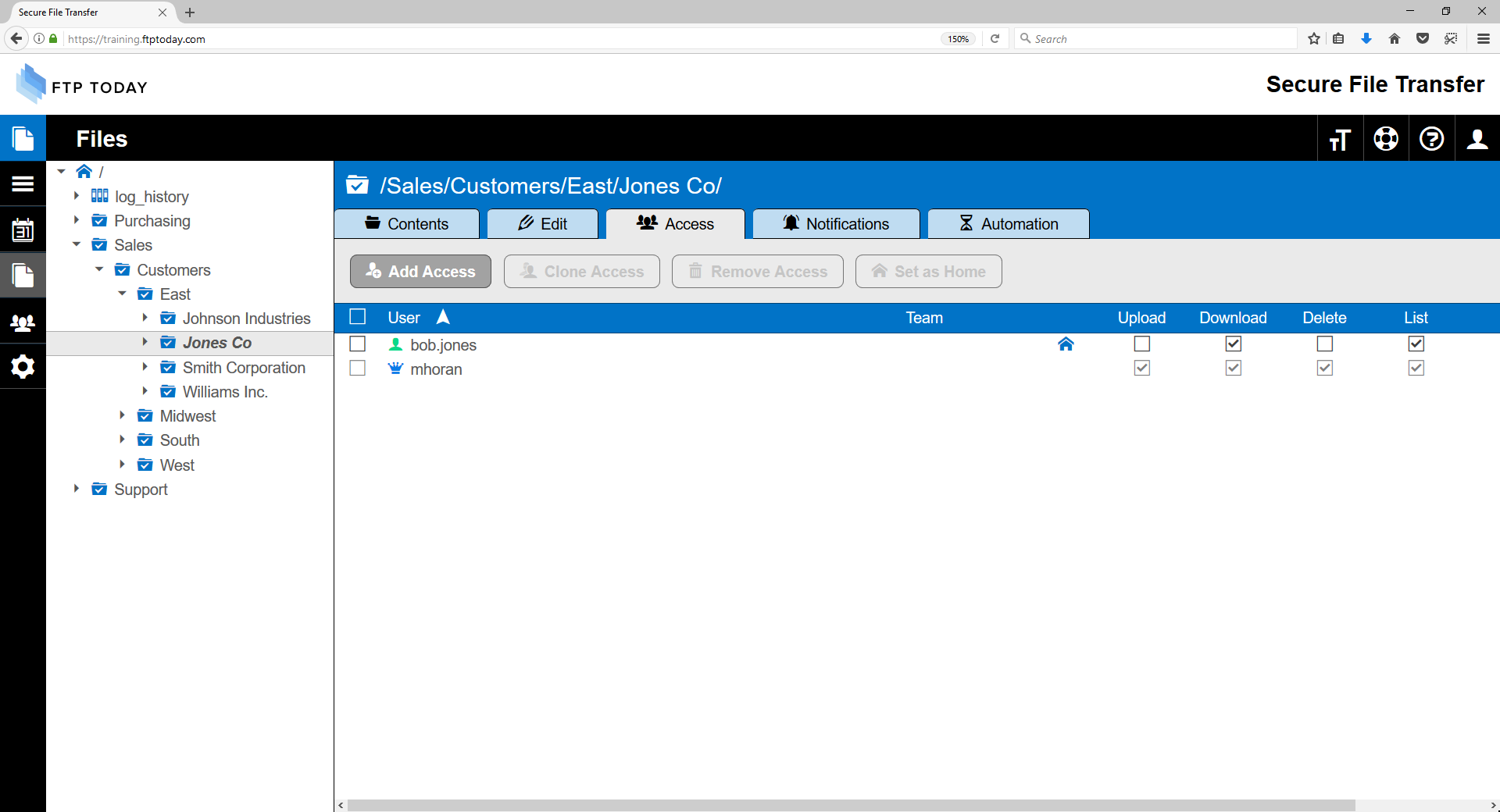Enable Upload permission for bob.jones
This screenshot has width=1500, height=812.
1141,344
